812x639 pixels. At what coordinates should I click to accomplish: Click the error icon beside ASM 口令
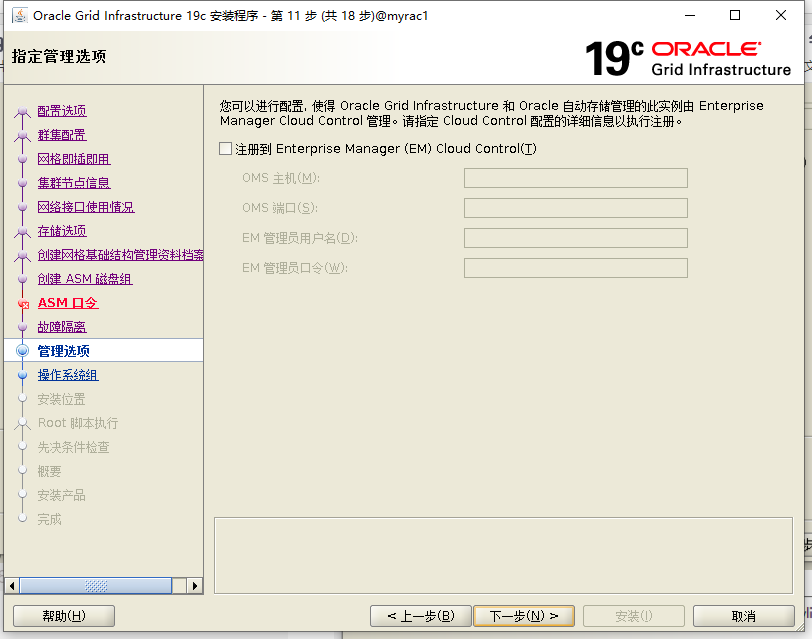click(23, 304)
